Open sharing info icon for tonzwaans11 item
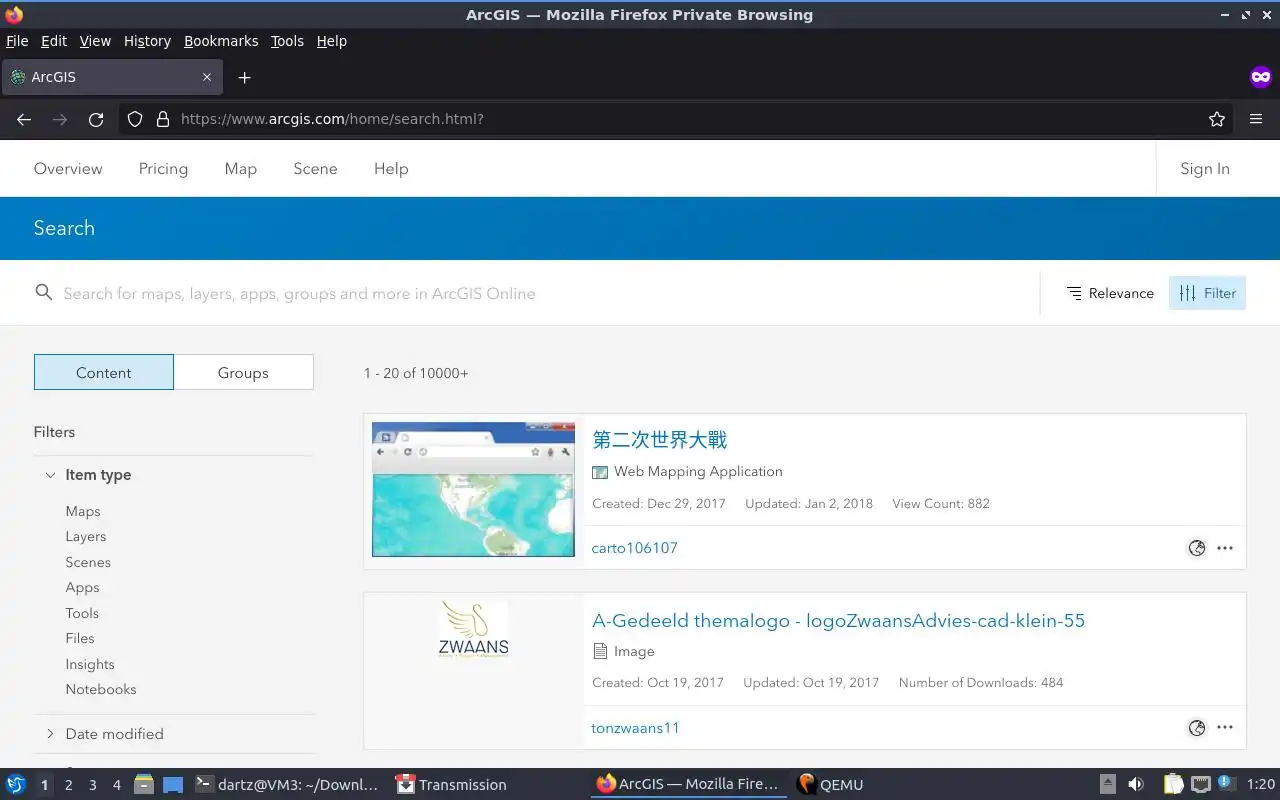 1196,728
